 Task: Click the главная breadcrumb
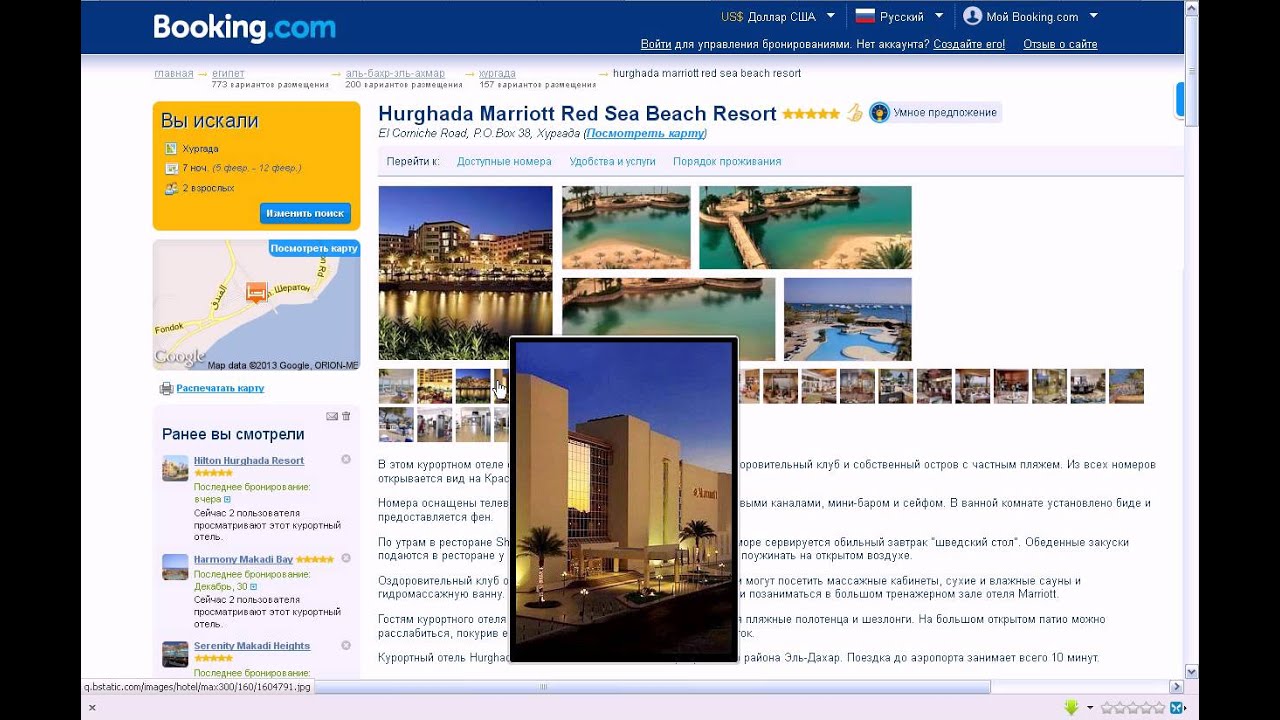coord(174,73)
